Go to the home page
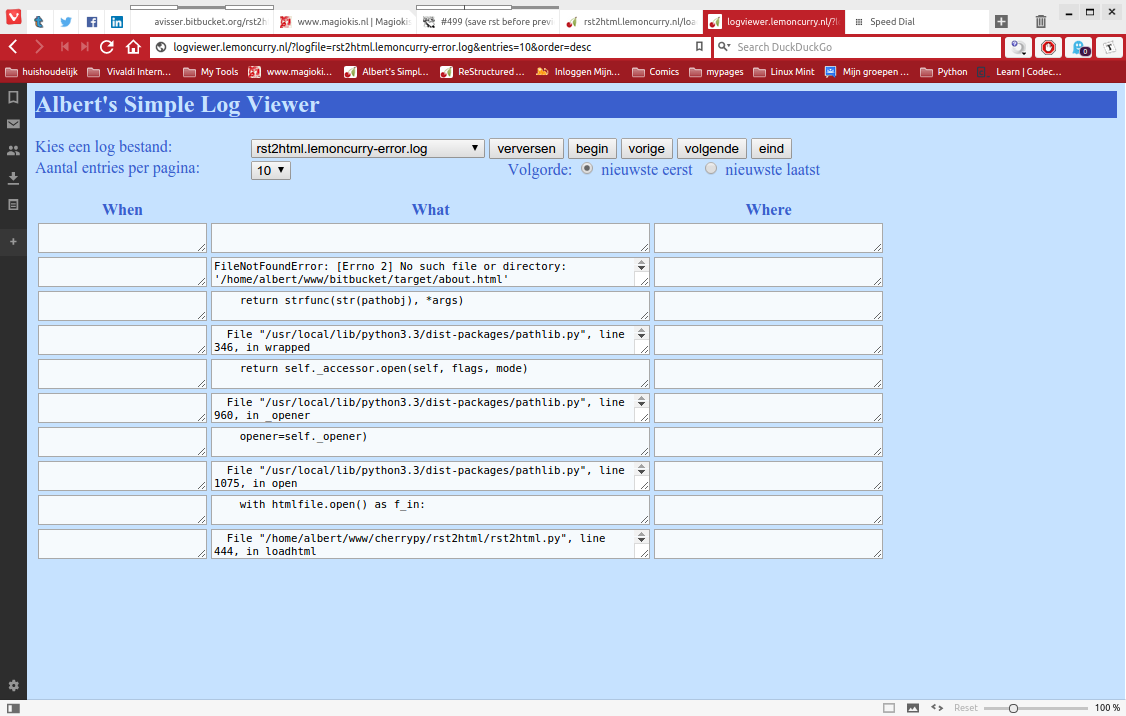This screenshot has width=1126, height=716. pos(133,47)
